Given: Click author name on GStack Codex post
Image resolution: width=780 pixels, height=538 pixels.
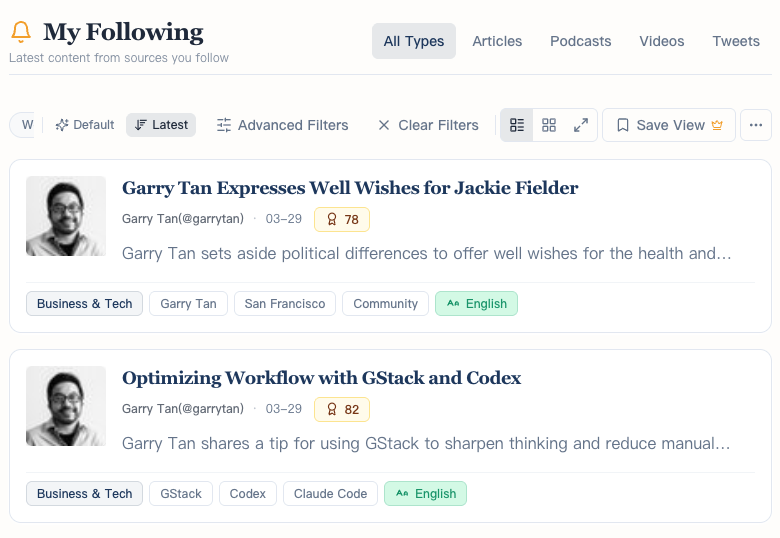Looking at the screenshot, I should click(183, 409).
